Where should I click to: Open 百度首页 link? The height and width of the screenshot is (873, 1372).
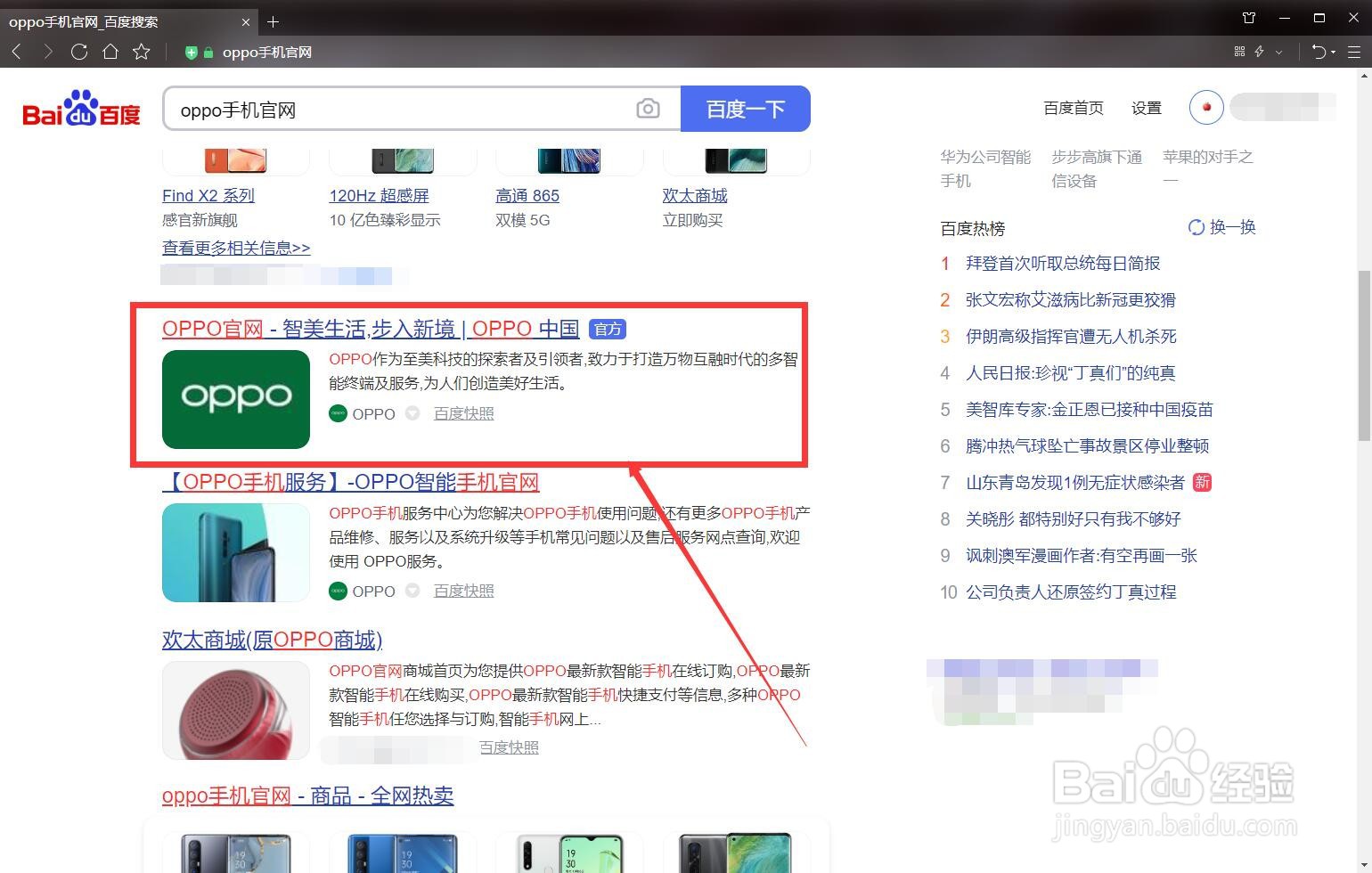pos(1074,108)
